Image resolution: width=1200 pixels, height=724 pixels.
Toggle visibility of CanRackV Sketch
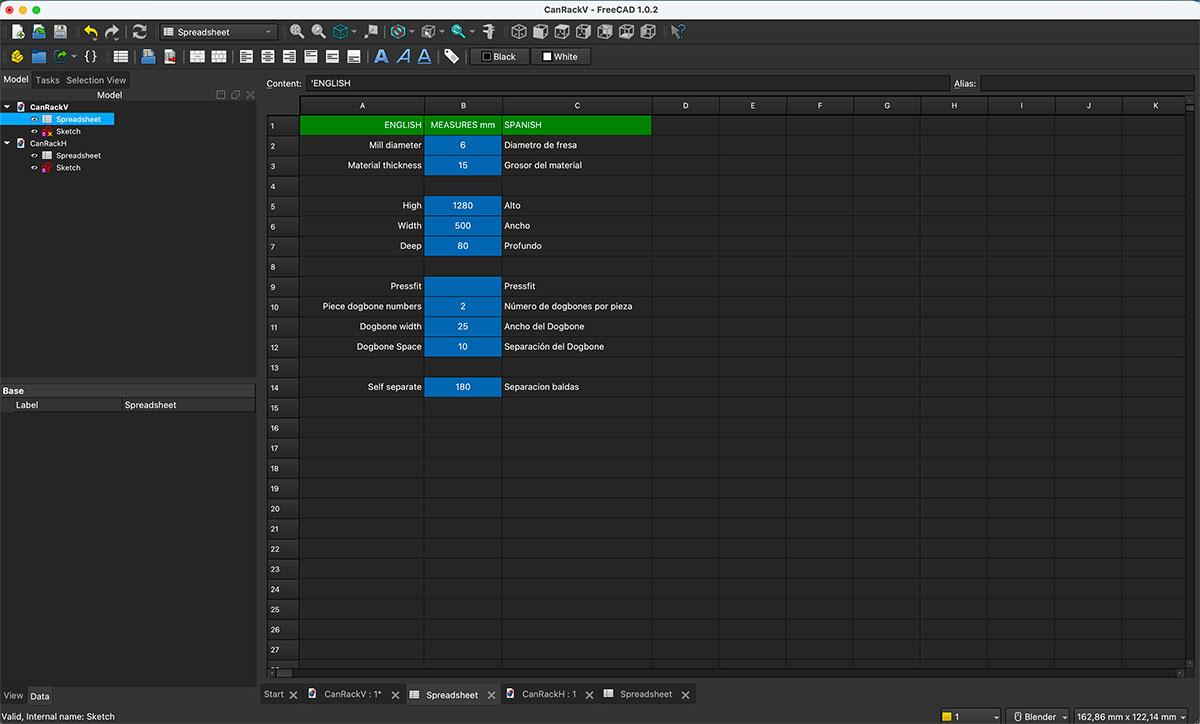pyautogui.click(x=34, y=131)
